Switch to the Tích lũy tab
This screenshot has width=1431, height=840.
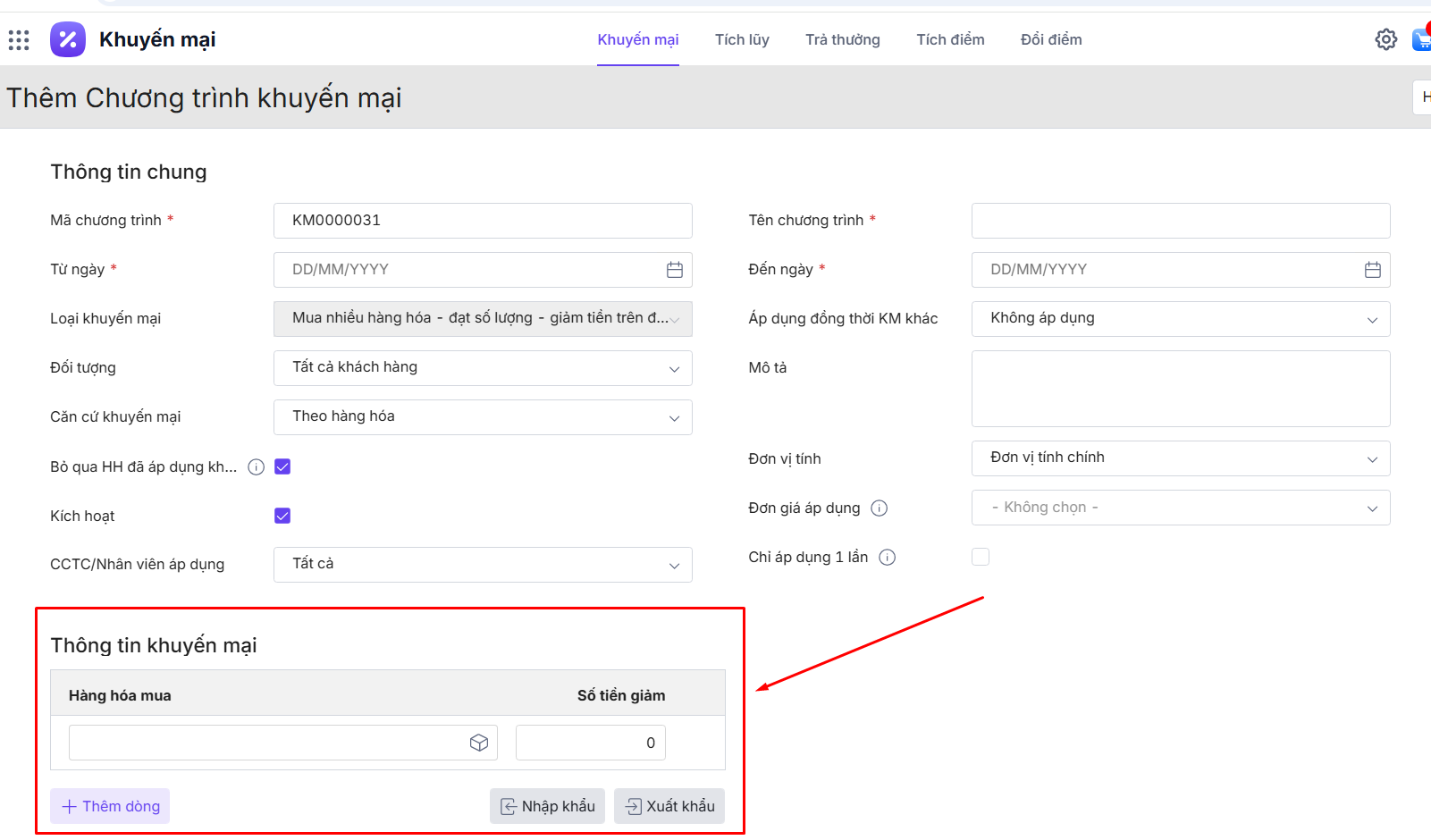point(742,39)
